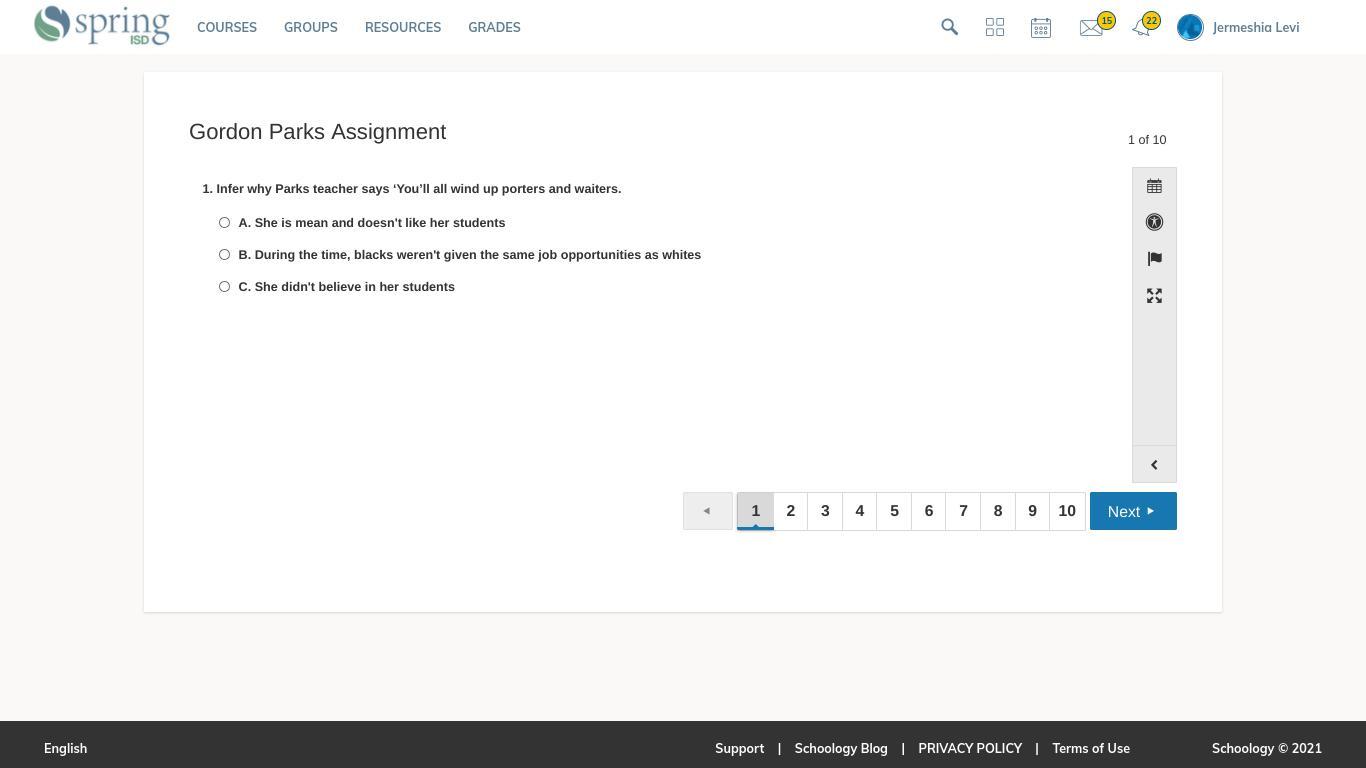Open the search magnifier icon
Viewport: 1366px width, 768px height.
[949, 27]
